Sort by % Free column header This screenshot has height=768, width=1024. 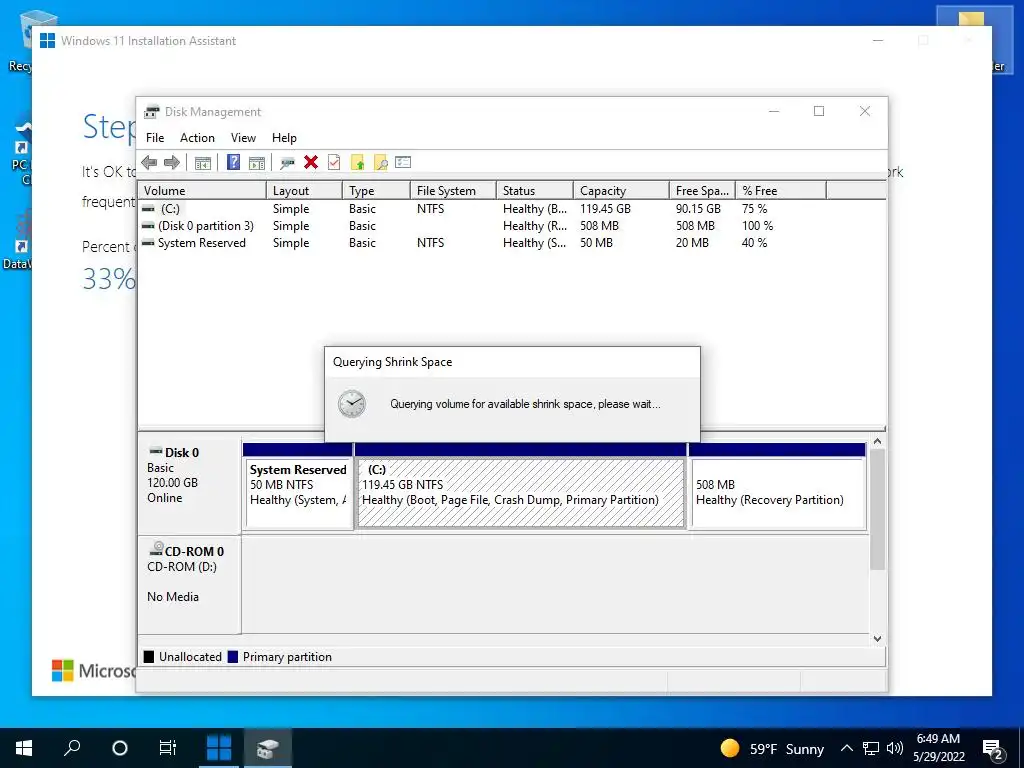781,191
